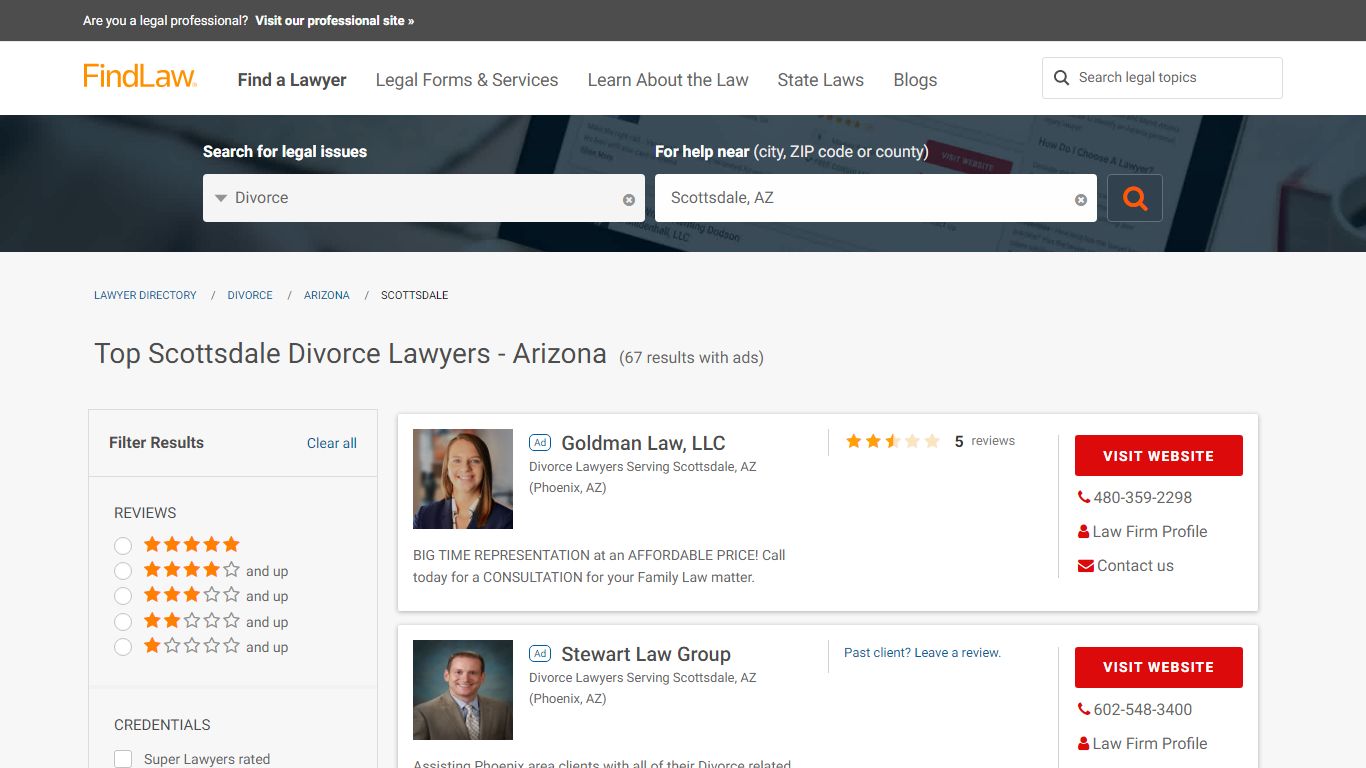Open the Blogs menu
The image size is (1366, 768).
point(915,80)
